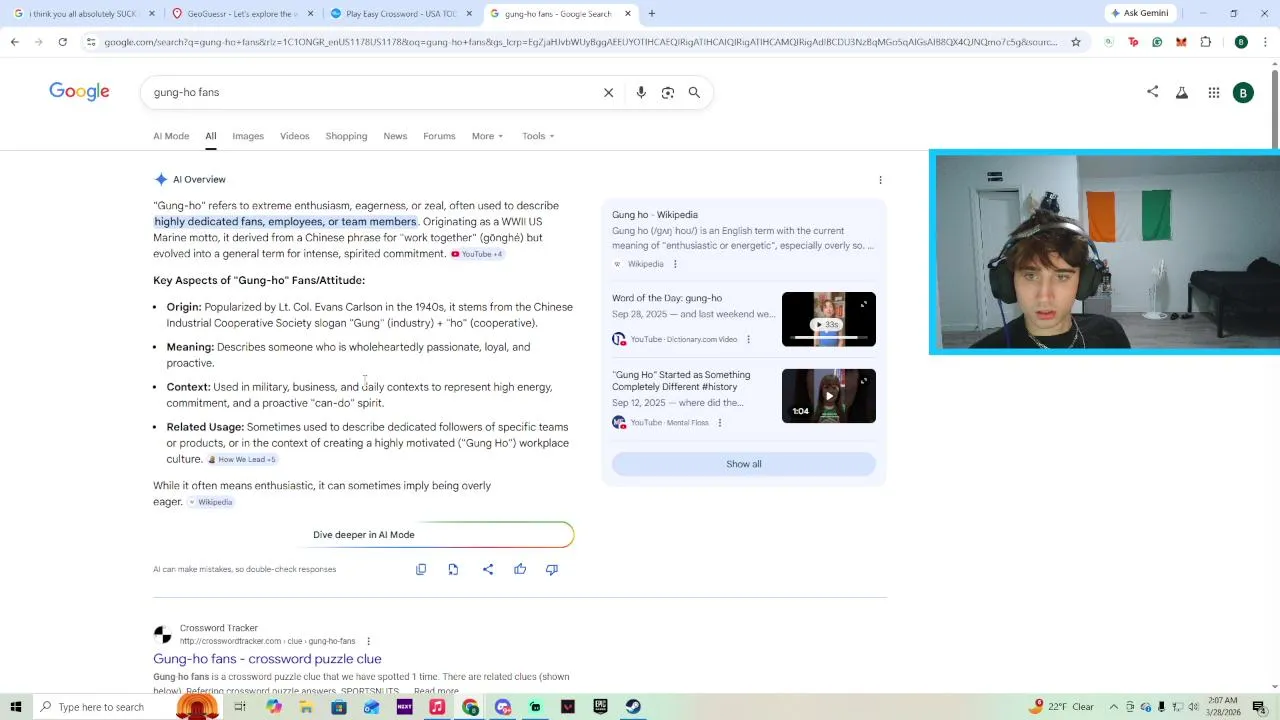Screen dimensions: 1280x720
Task: Open the Epic Games launcher in the taskbar
Action: (x=600, y=707)
